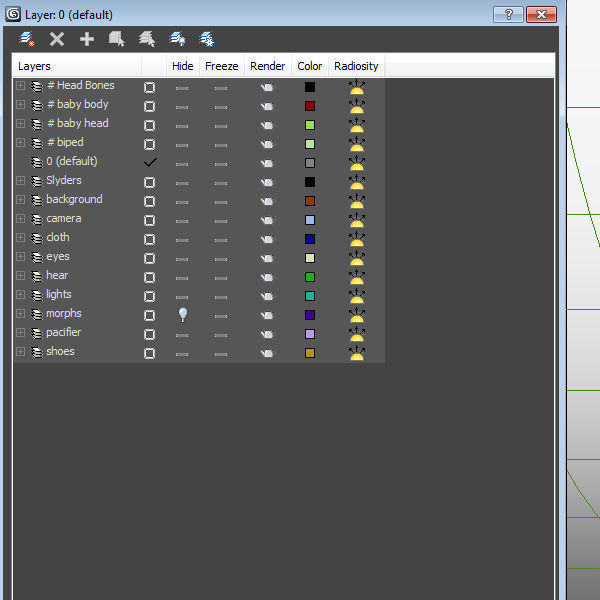
Task: Click the Delete Layer X icon
Action: pyautogui.click(x=57, y=39)
